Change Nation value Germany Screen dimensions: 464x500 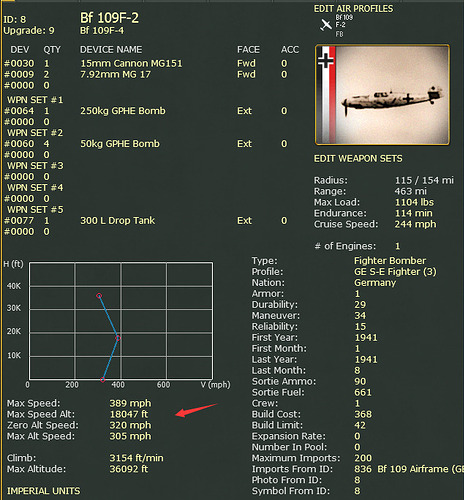pyautogui.click(x=375, y=282)
